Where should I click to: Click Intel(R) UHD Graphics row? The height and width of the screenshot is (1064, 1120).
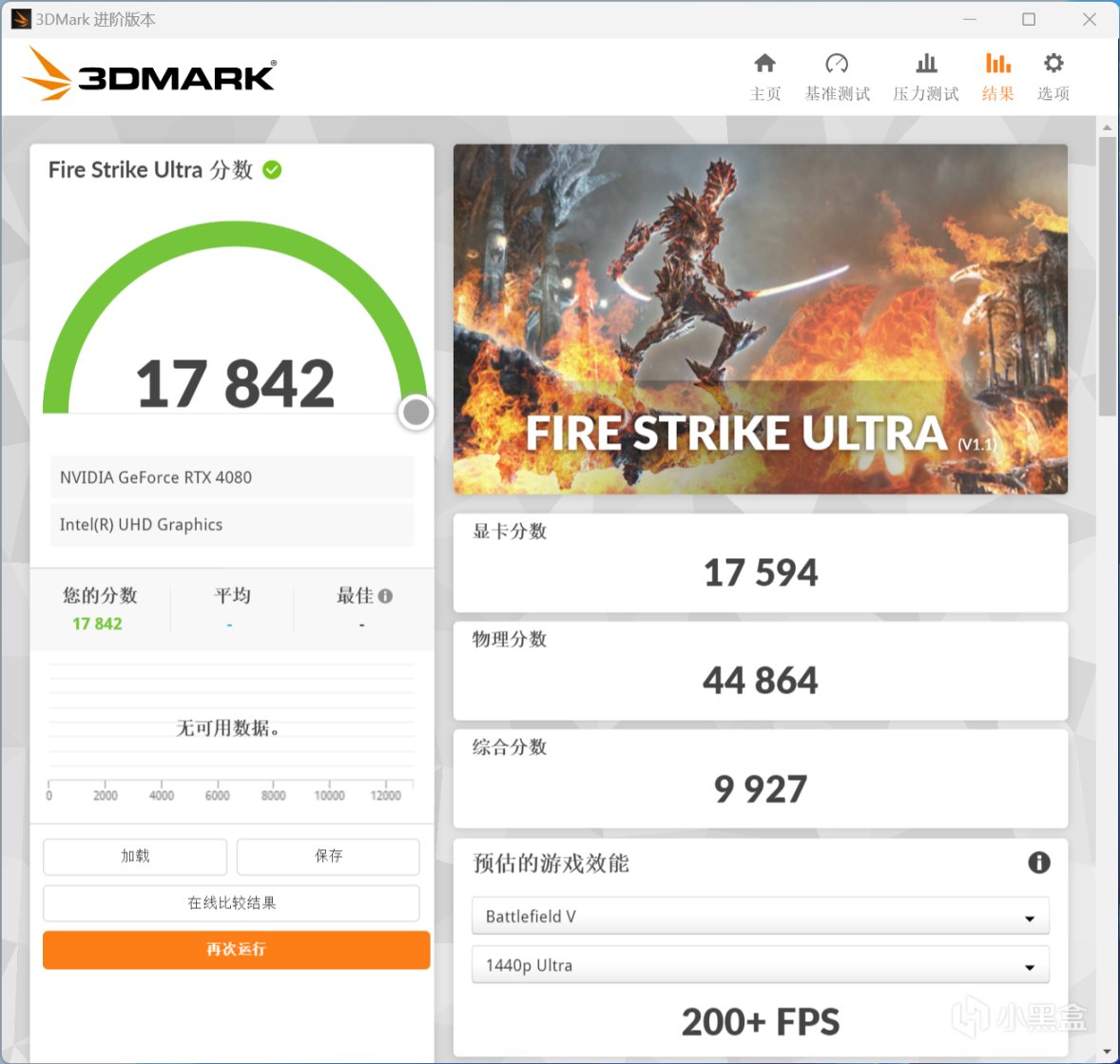click(231, 525)
